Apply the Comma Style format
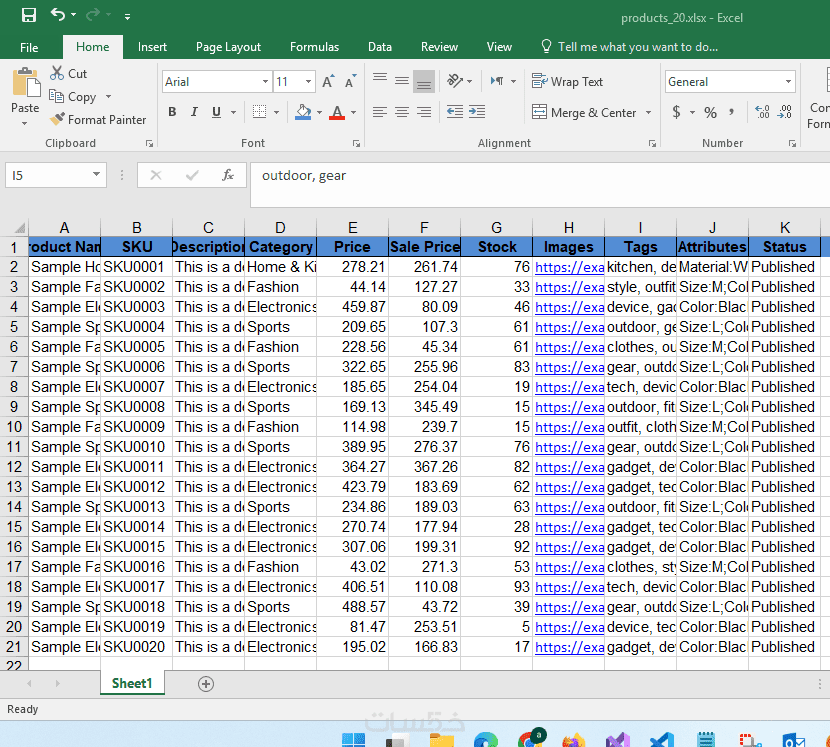The image size is (830, 747). coord(732,112)
